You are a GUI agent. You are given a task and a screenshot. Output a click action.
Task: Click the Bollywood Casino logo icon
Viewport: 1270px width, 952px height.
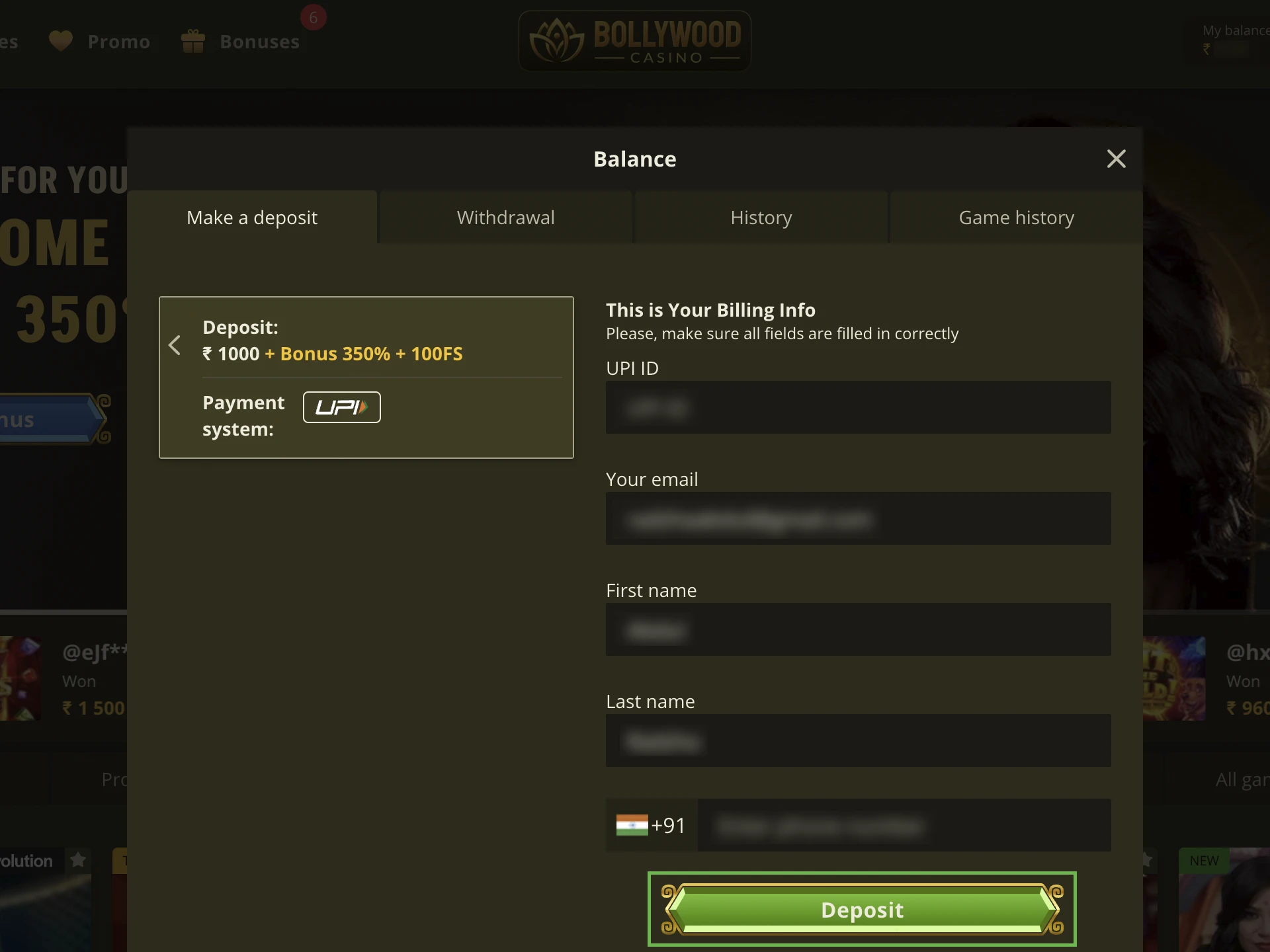pos(553,40)
